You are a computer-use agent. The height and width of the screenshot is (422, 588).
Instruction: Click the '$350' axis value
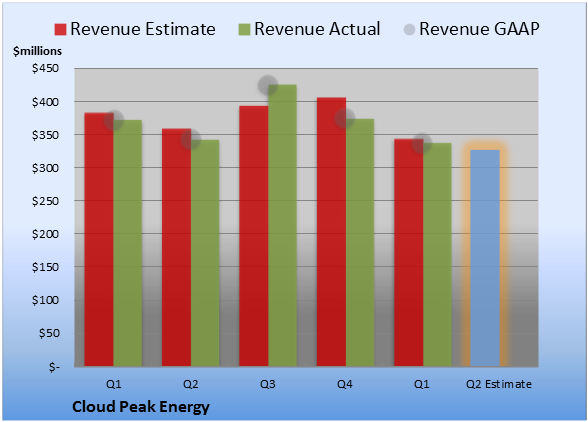pos(46,135)
